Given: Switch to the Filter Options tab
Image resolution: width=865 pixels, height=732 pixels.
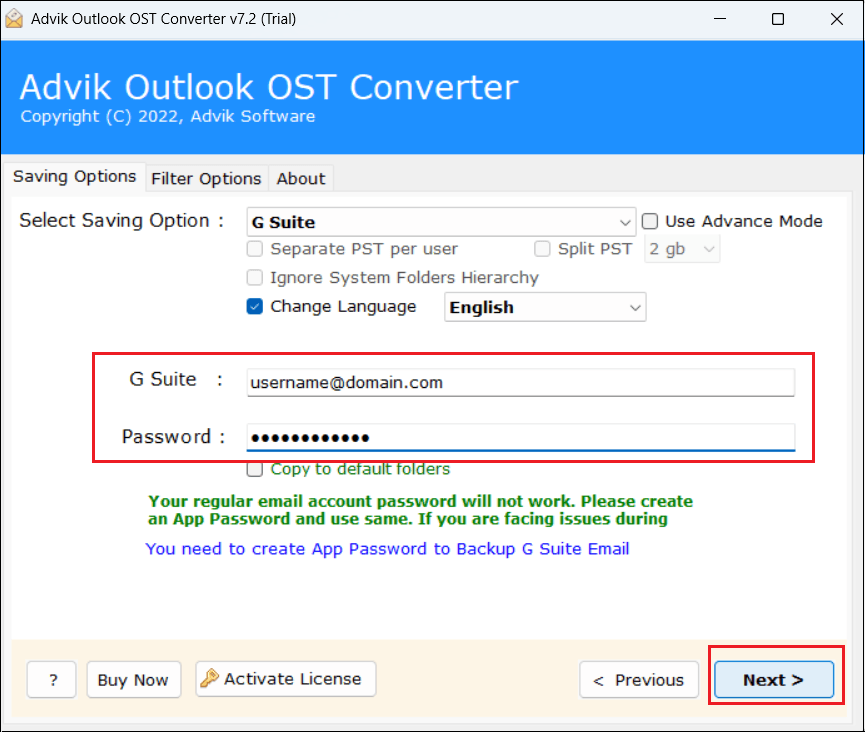Looking at the screenshot, I should (206, 178).
